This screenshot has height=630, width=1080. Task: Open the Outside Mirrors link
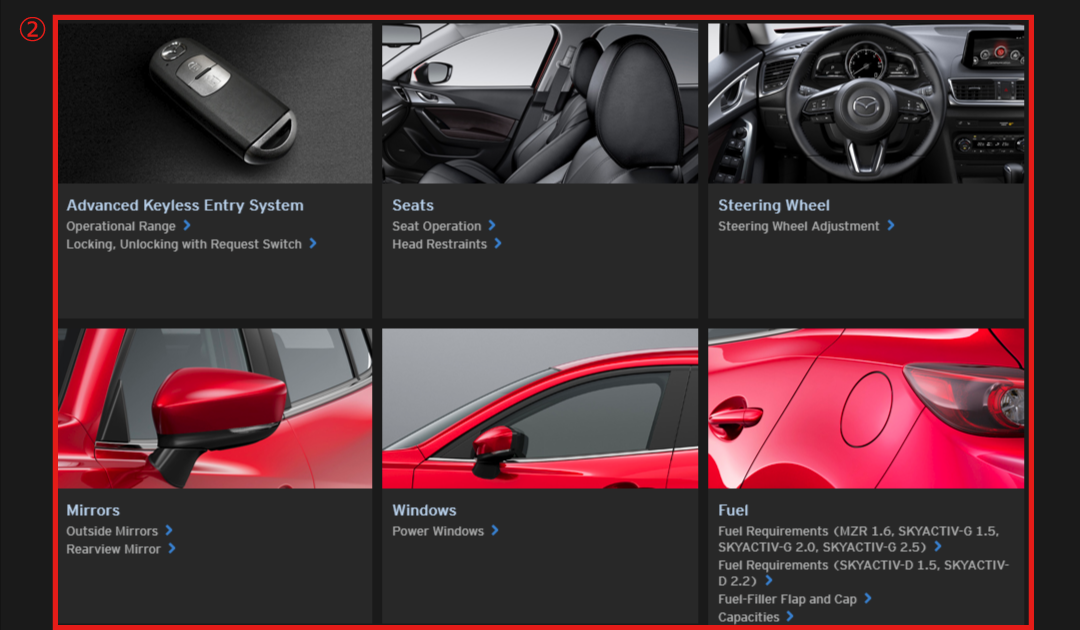click(x=112, y=531)
